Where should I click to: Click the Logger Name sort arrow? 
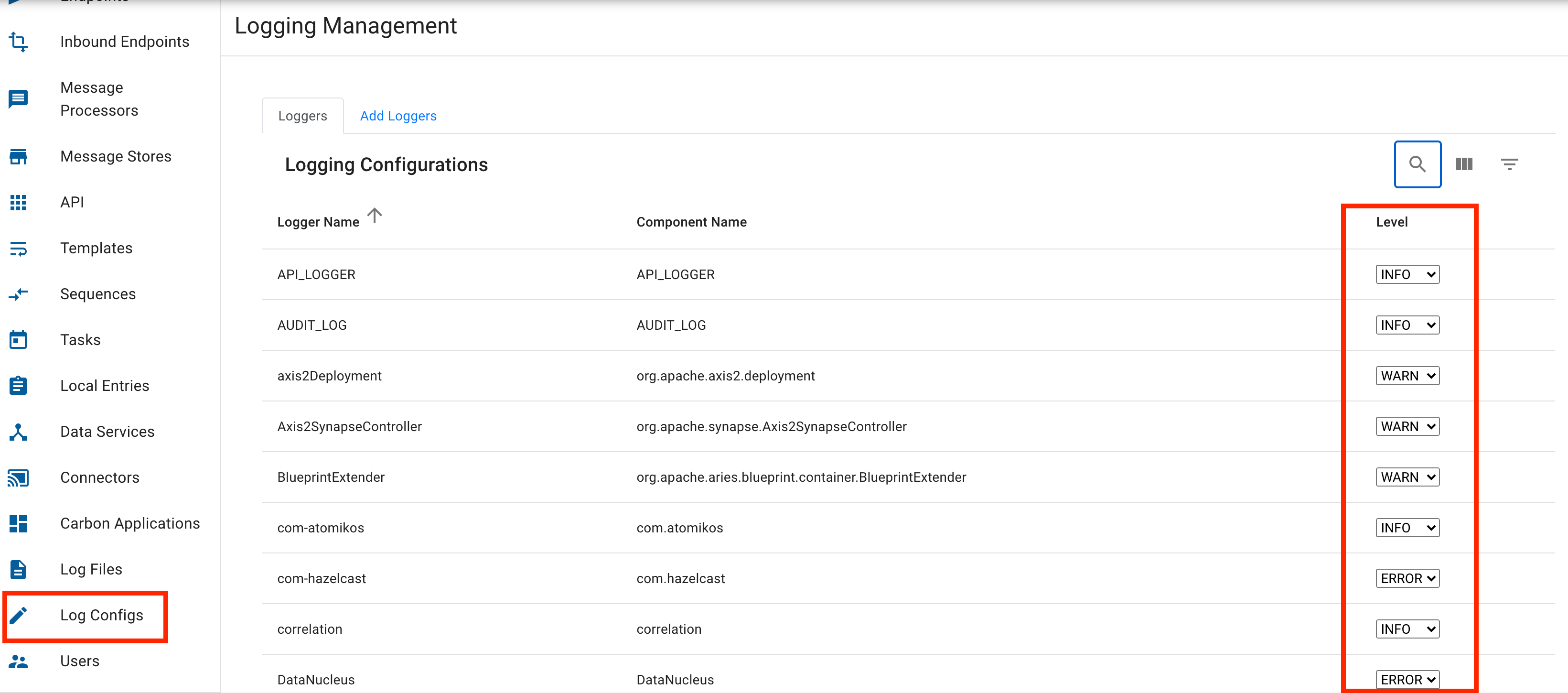pyautogui.click(x=375, y=216)
